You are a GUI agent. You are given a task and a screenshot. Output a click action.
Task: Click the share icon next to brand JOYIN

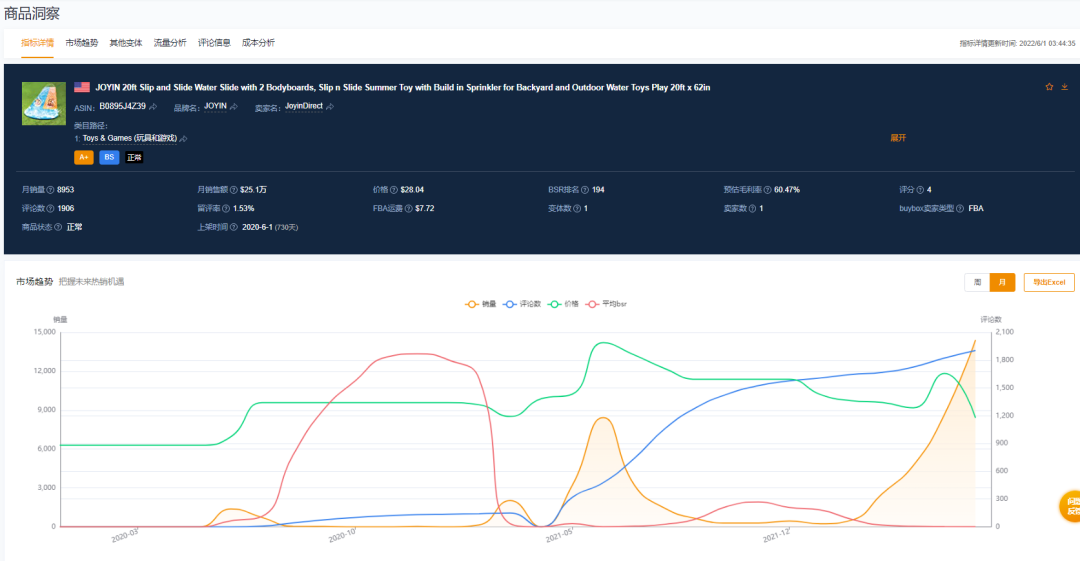(x=233, y=107)
